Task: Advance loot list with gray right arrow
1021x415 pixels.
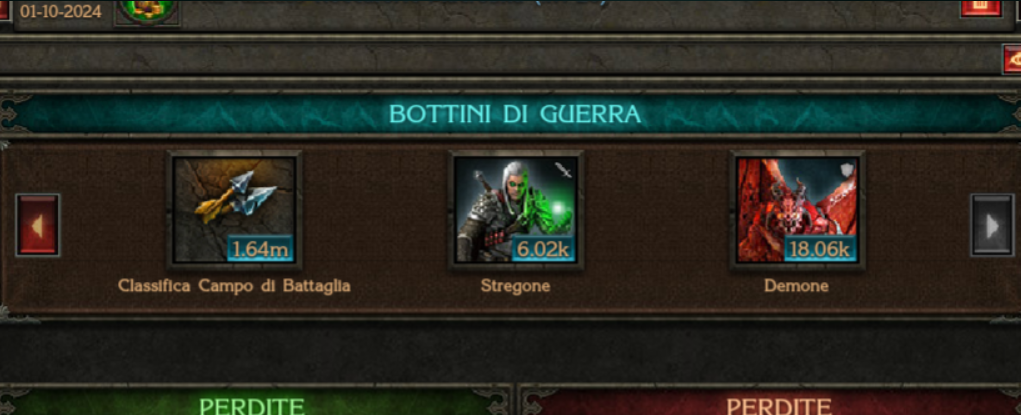Action: tap(992, 225)
